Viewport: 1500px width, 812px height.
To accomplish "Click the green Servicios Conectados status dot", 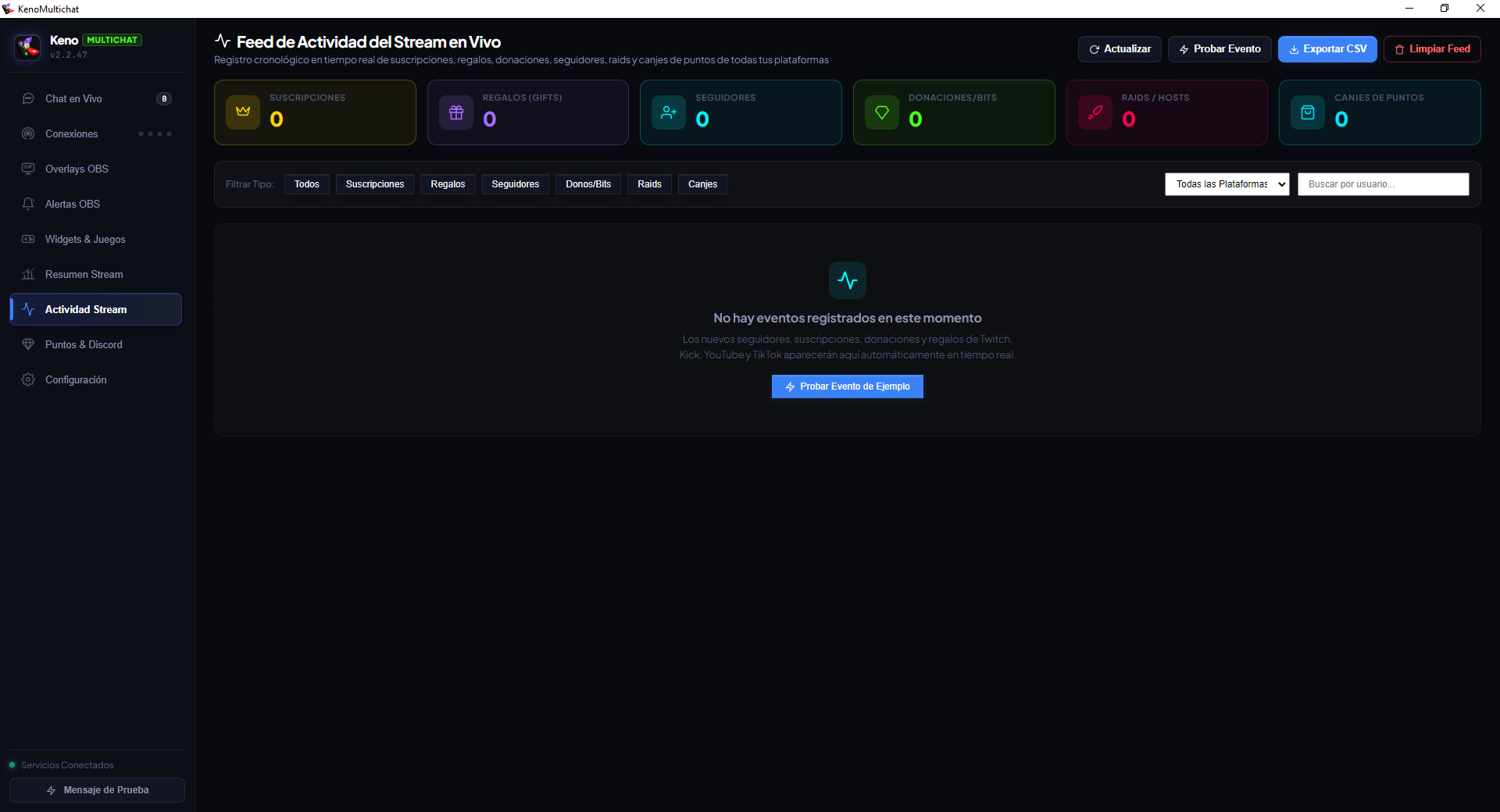I will [12, 764].
